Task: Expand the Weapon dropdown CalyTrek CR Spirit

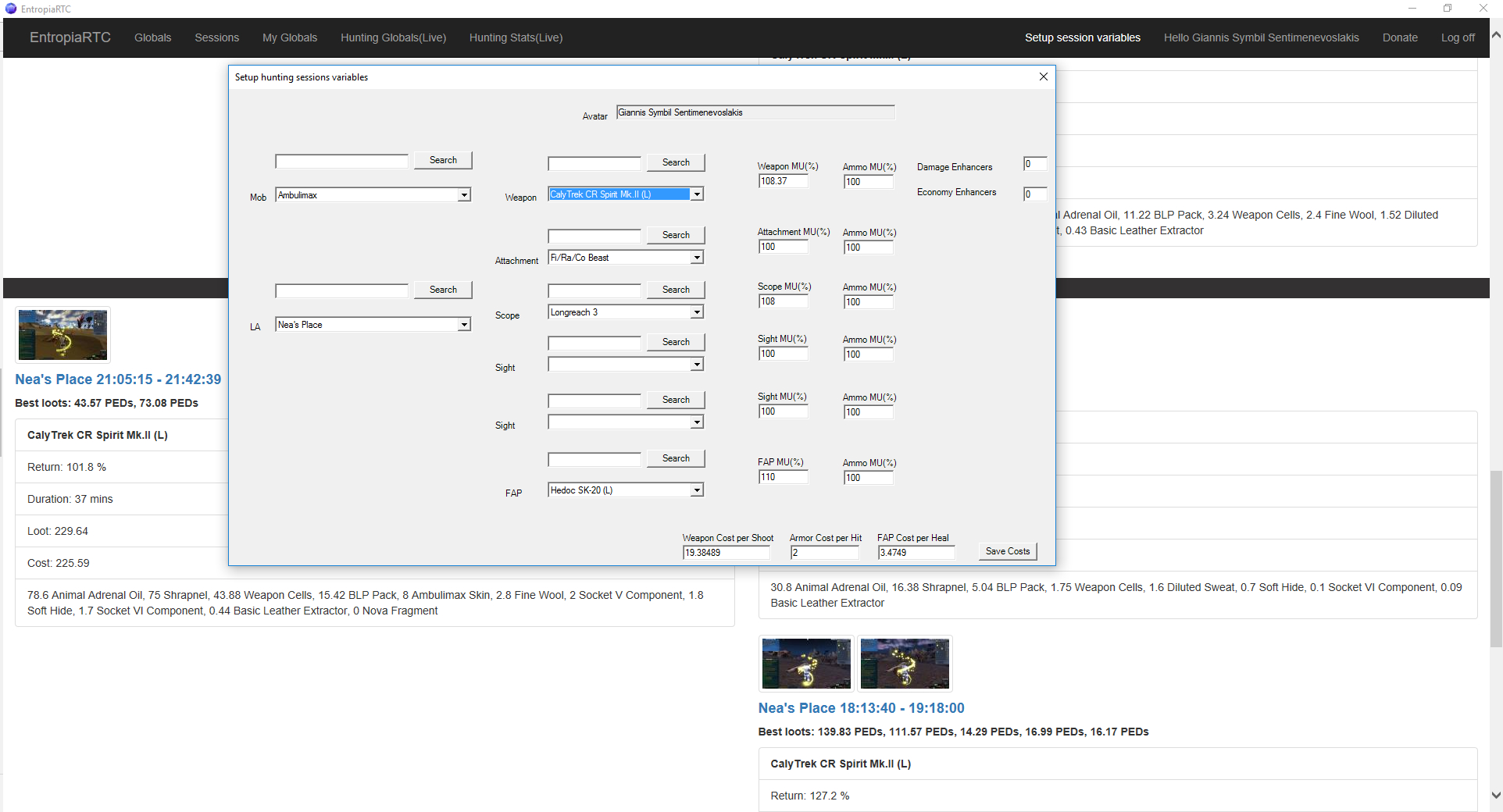Action: [x=697, y=194]
